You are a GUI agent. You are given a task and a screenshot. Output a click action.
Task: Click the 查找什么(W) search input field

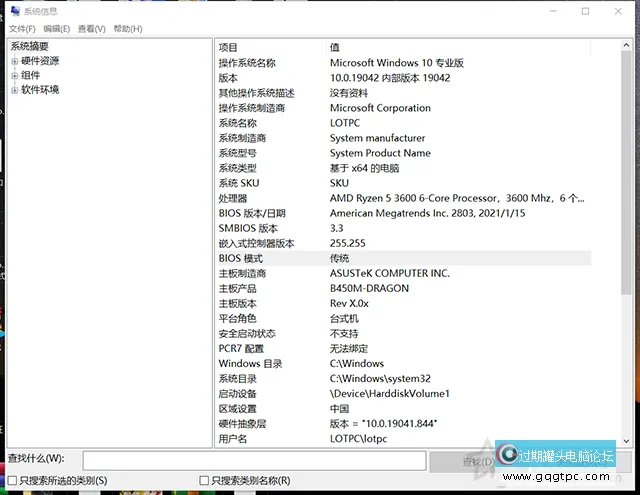coord(254,461)
